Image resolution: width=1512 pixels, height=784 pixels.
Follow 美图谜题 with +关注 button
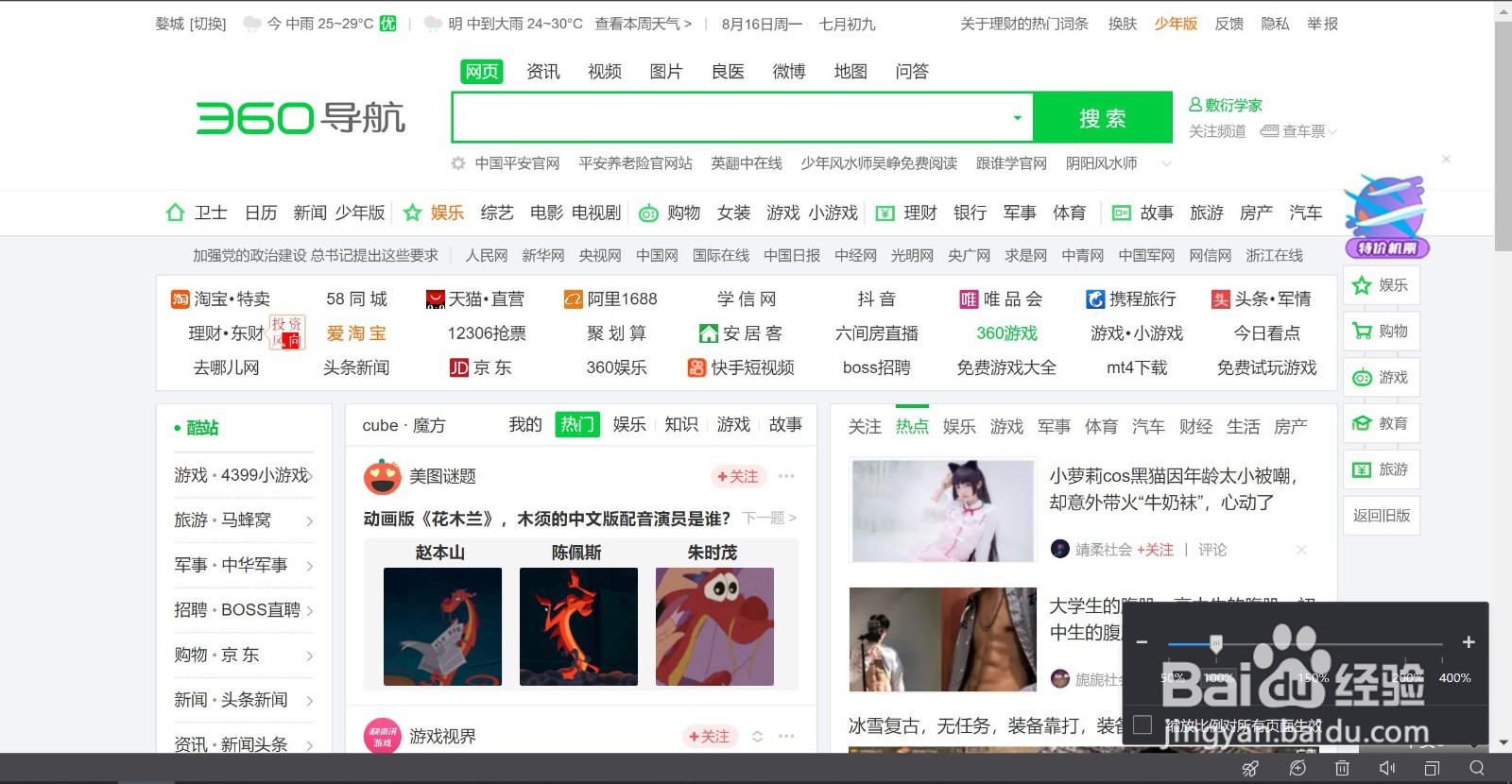pos(738,477)
